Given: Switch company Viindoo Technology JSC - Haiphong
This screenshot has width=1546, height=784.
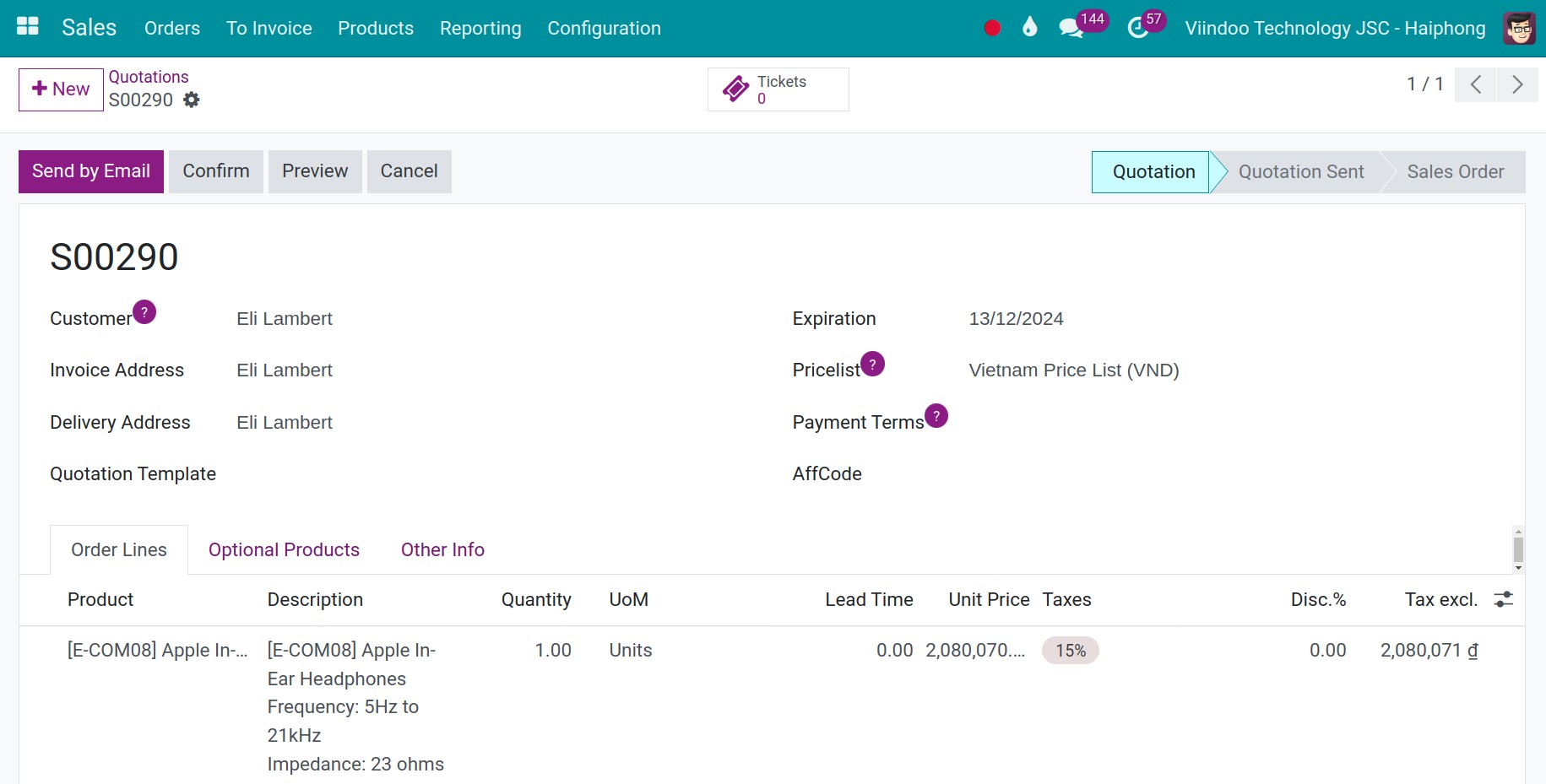Looking at the screenshot, I should pyautogui.click(x=1335, y=28).
